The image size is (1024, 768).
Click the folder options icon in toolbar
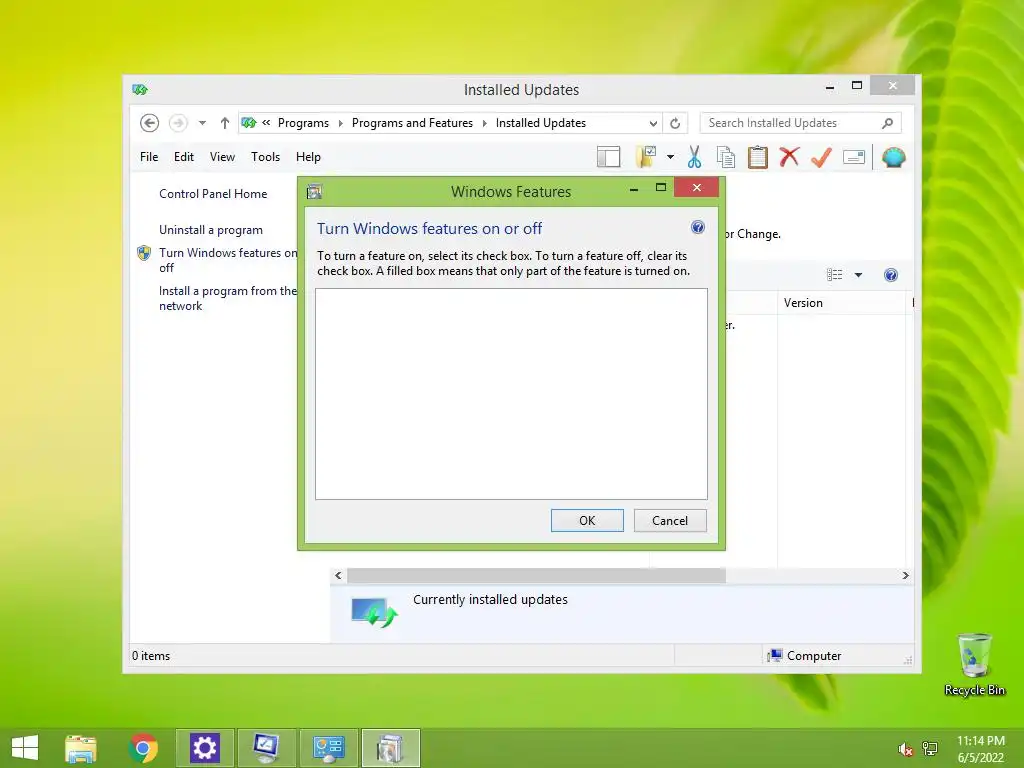pos(646,157)
